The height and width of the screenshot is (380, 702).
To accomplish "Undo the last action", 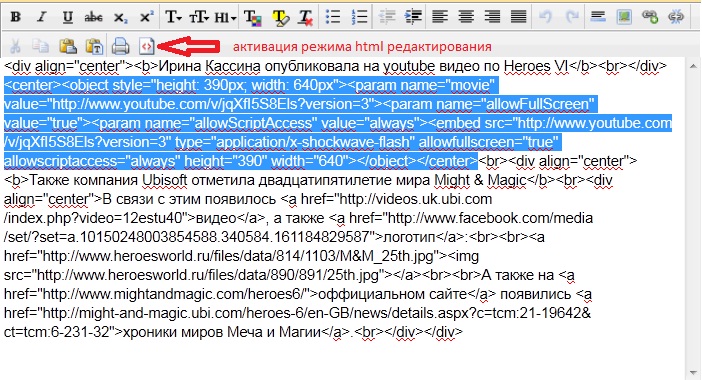I will [545, 17].
